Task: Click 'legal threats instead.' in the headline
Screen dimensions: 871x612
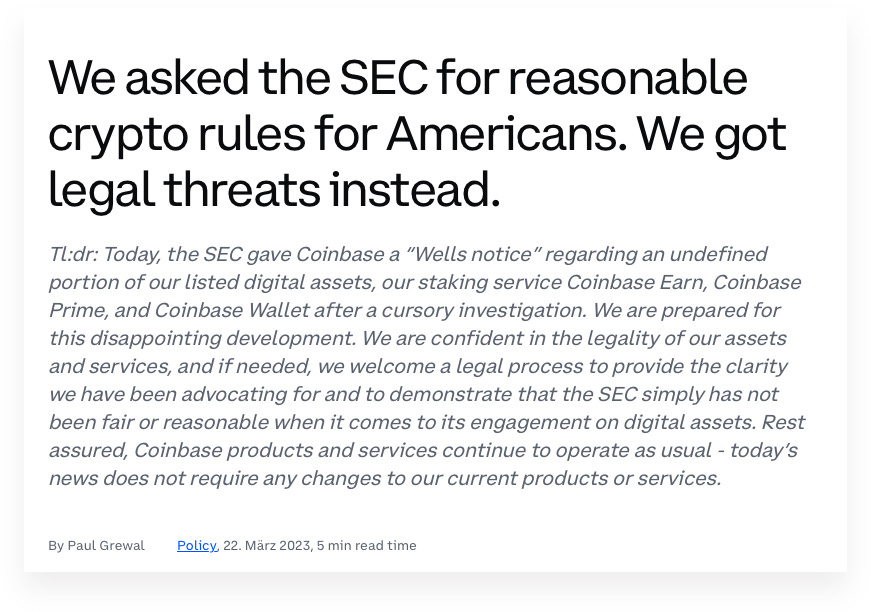Action: (x=274, y=190)
